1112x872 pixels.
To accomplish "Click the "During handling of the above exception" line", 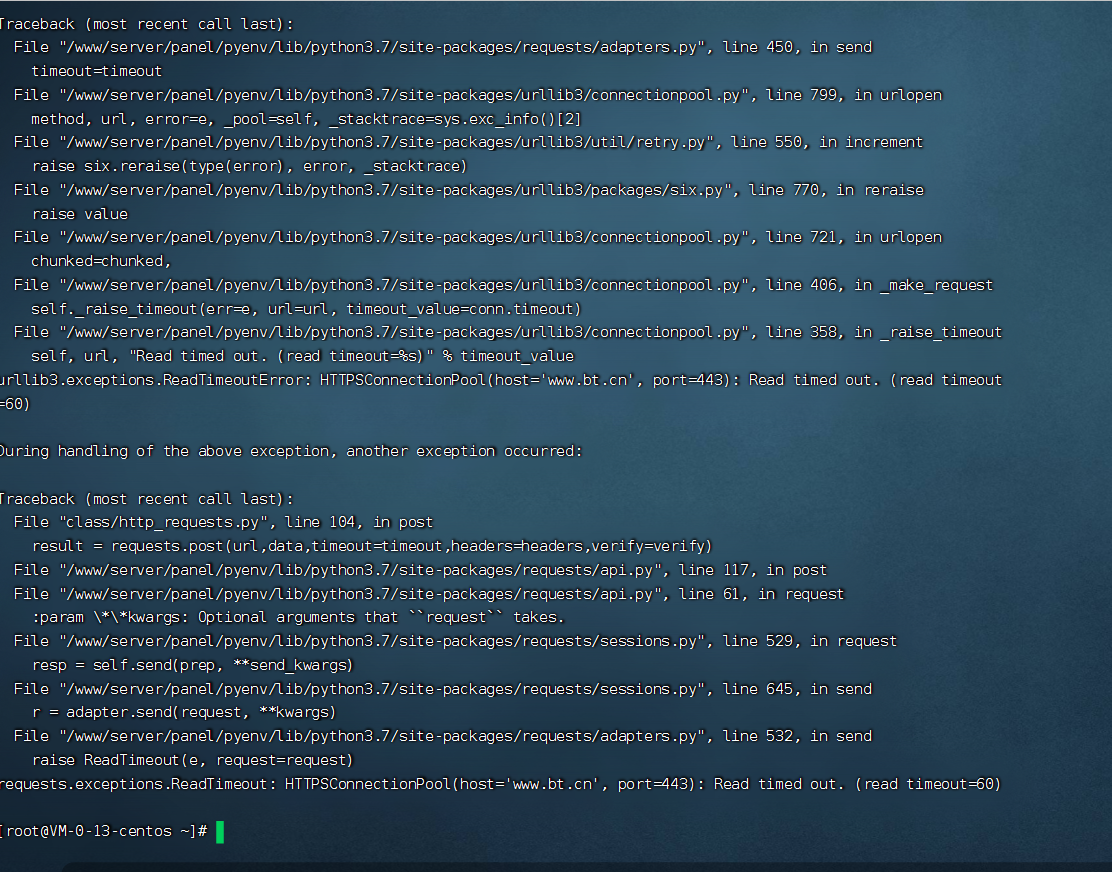I will pyautogui.click(x=291, y=452).
